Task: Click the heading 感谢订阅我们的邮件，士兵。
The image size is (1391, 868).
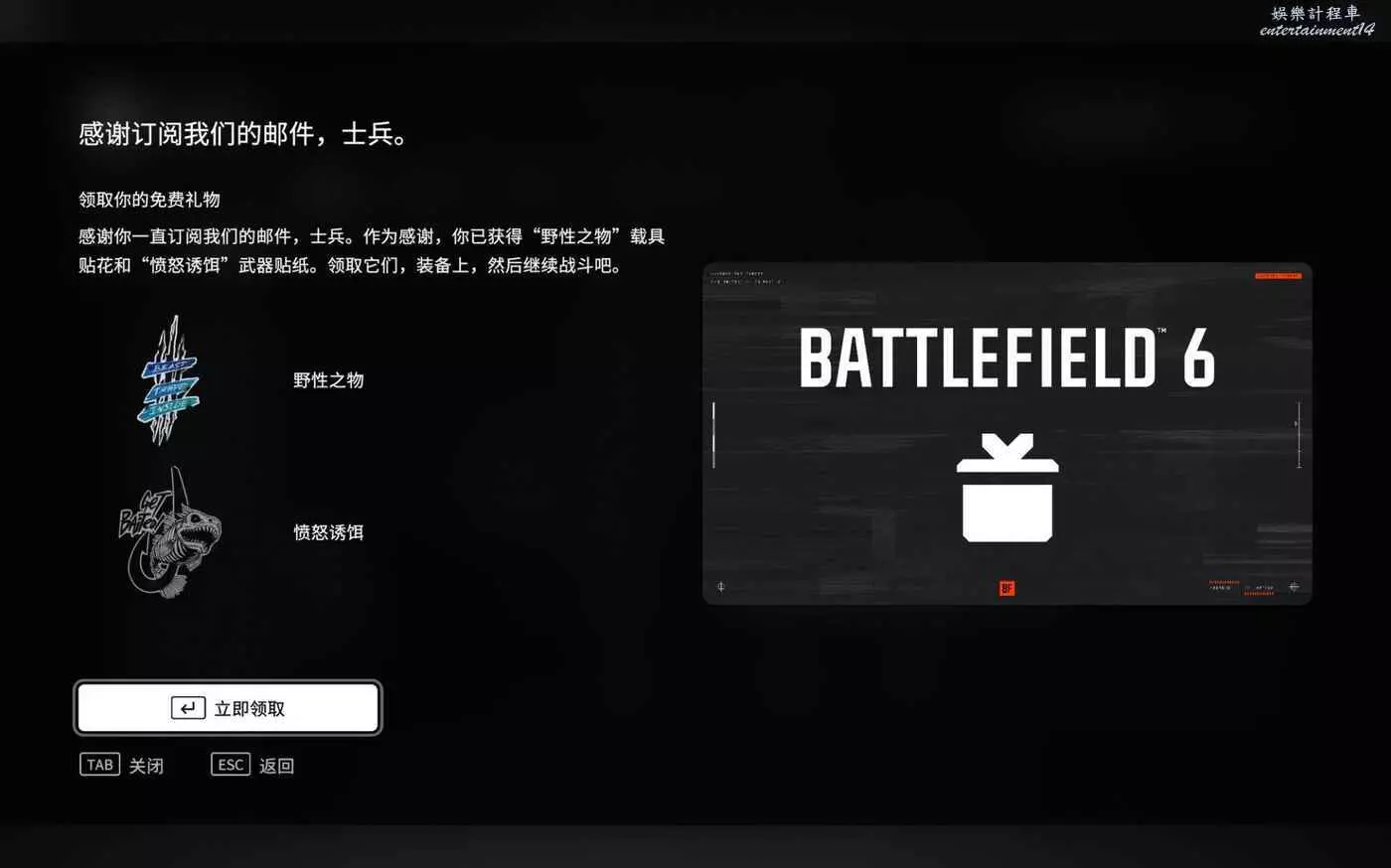Action: click(x=243, y=134)
